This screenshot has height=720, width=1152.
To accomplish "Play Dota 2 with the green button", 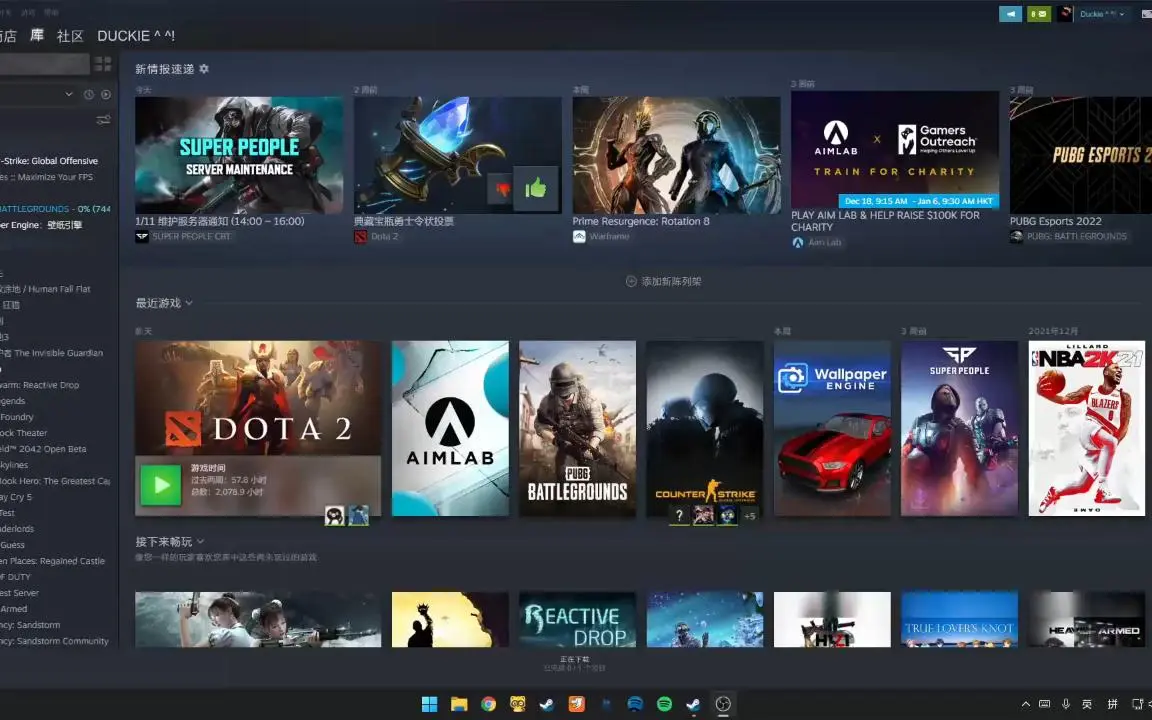I will click(161, 485).
